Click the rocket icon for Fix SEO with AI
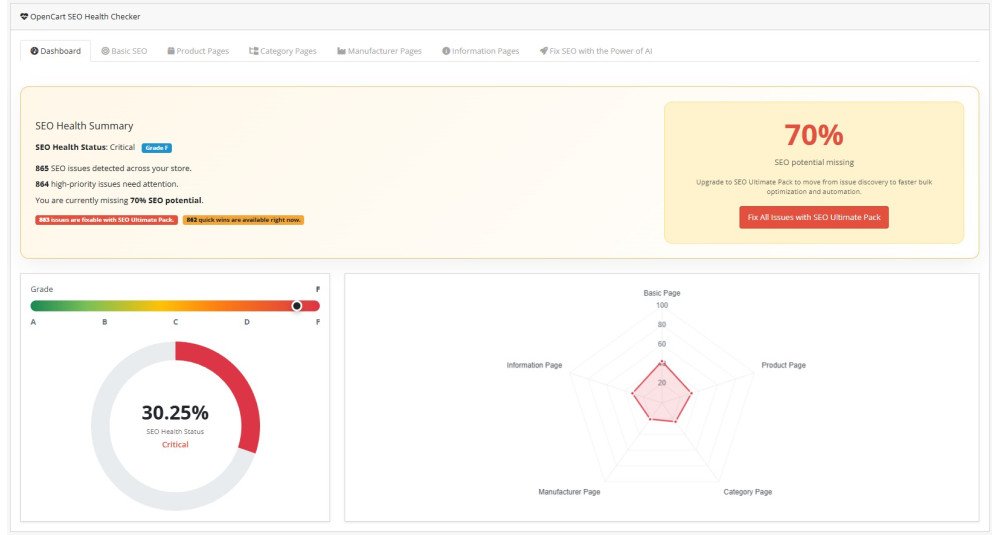Screen dimensions: 1000x535 click(x=543, y=51)
